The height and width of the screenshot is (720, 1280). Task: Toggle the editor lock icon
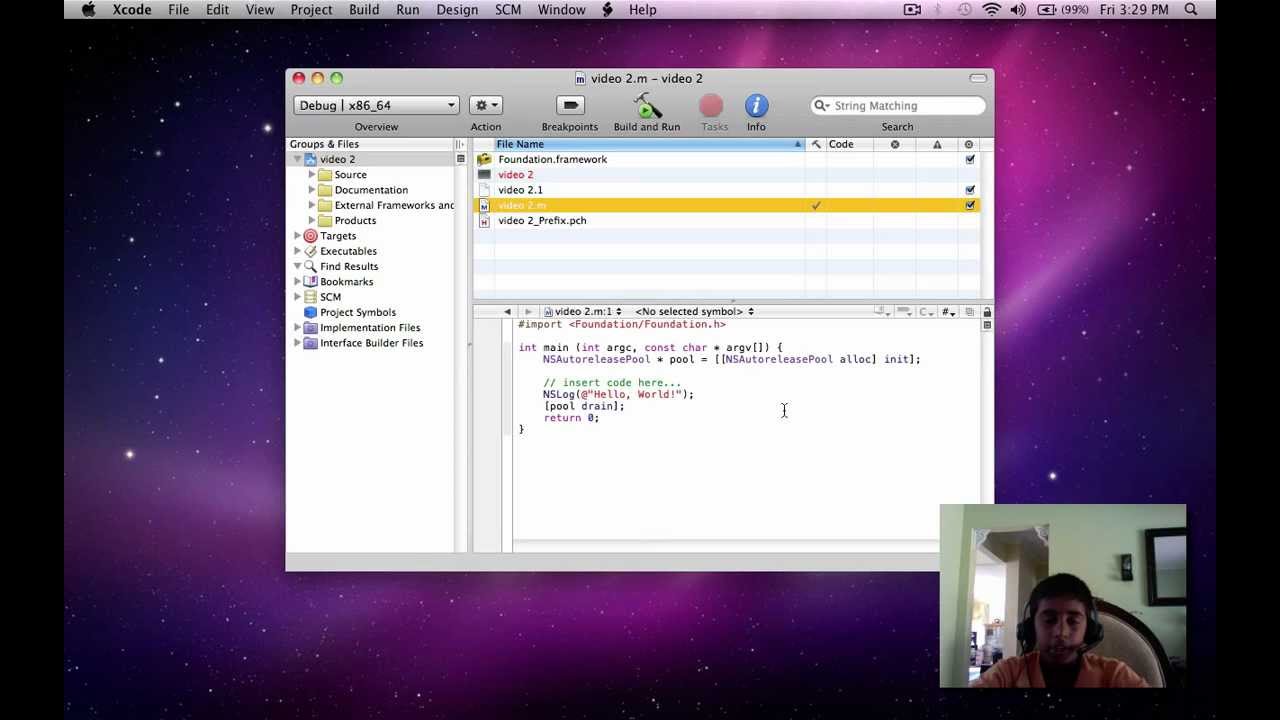coord(986,311)
